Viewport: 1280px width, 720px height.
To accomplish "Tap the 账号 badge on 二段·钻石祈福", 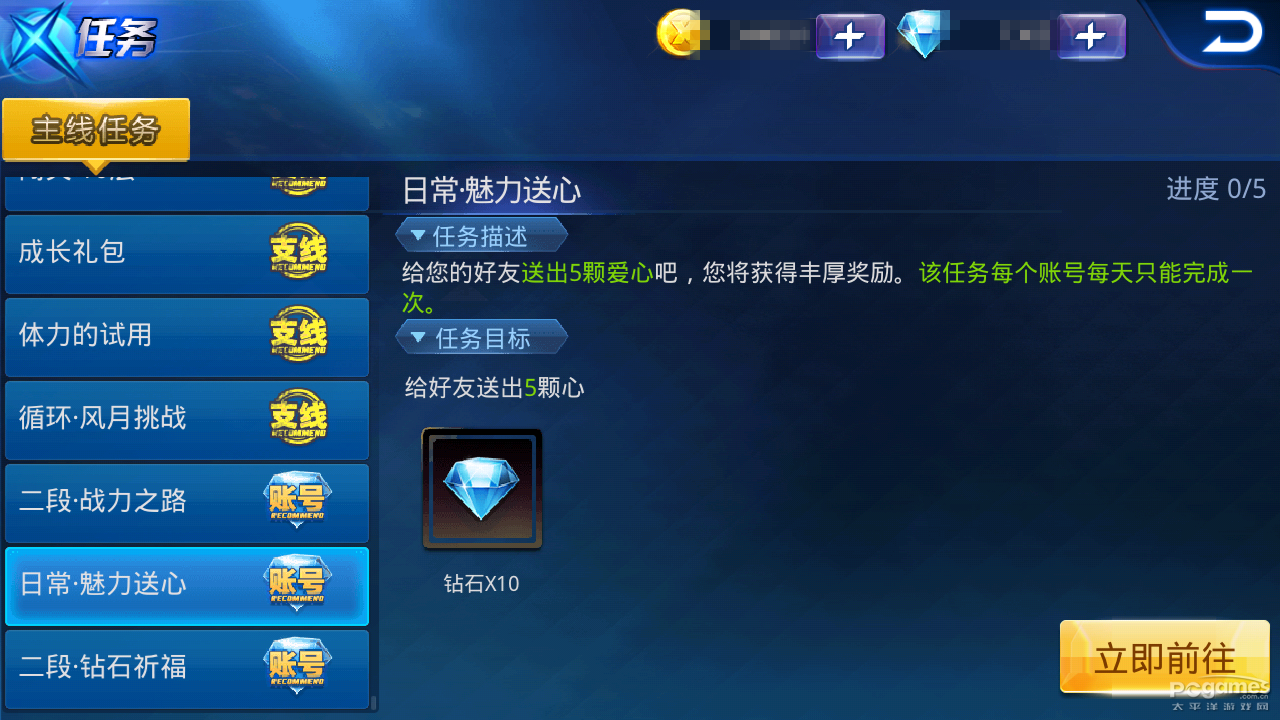I will point(298,666).
